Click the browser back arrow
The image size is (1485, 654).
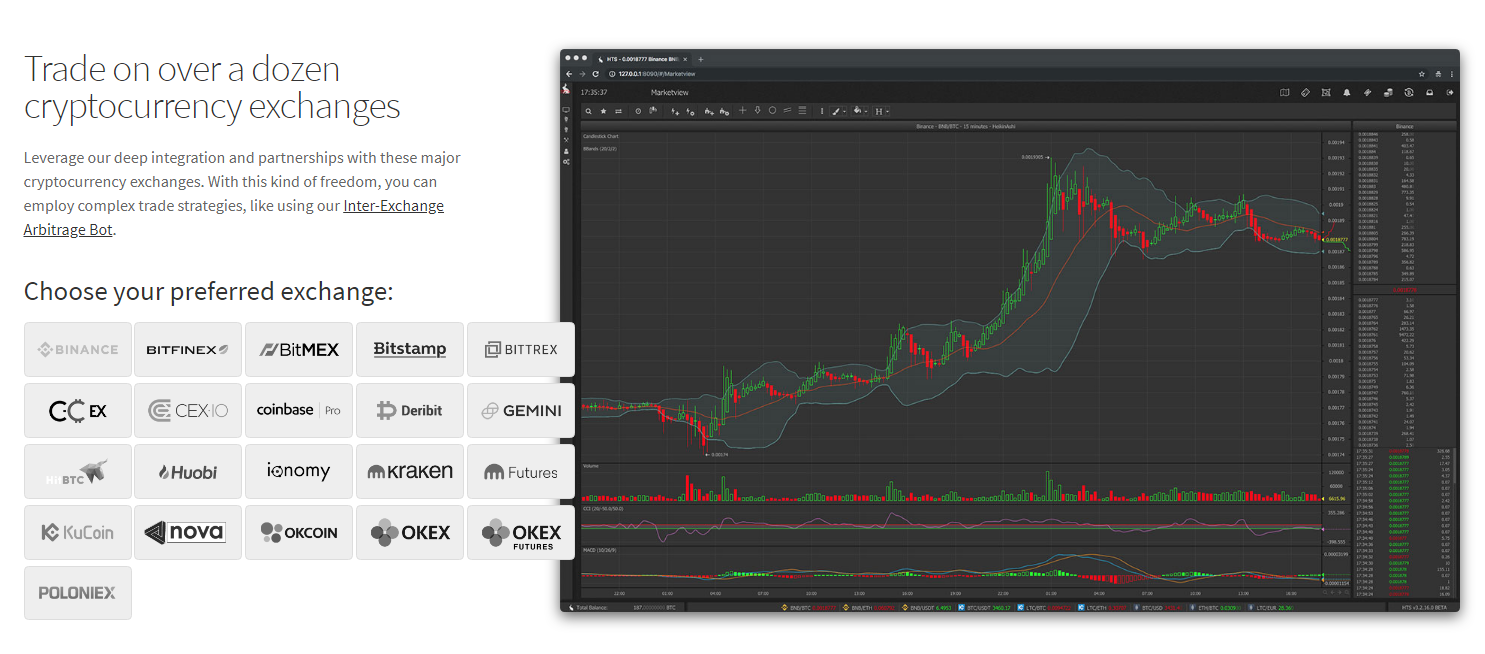[x=569, y=74]
